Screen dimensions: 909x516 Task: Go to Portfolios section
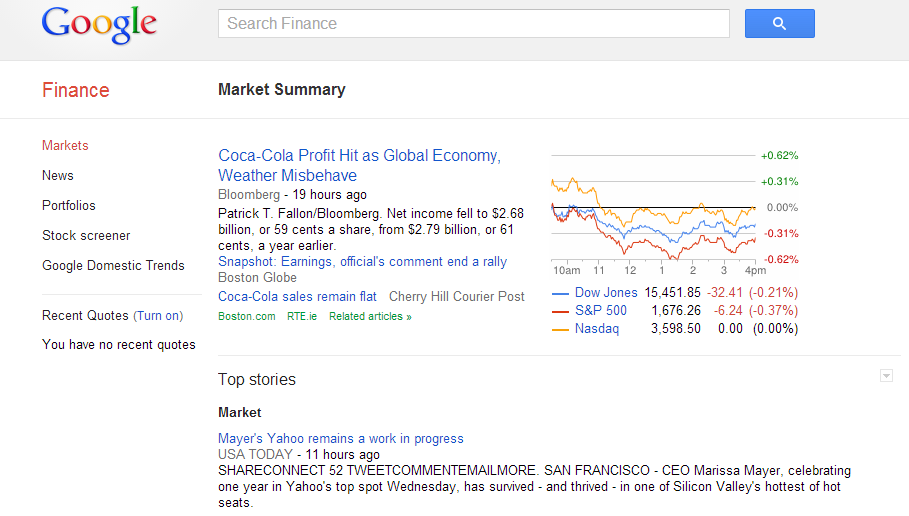click(x=69, y=206)
